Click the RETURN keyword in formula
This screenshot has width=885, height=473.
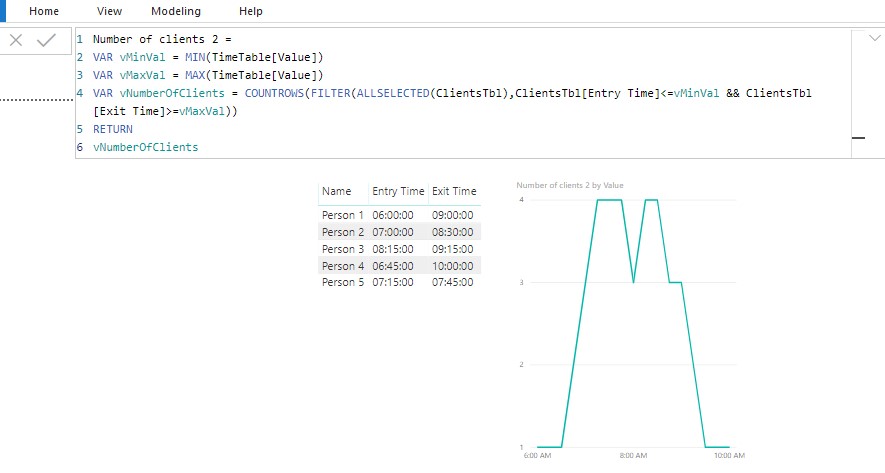click(113, 129)
